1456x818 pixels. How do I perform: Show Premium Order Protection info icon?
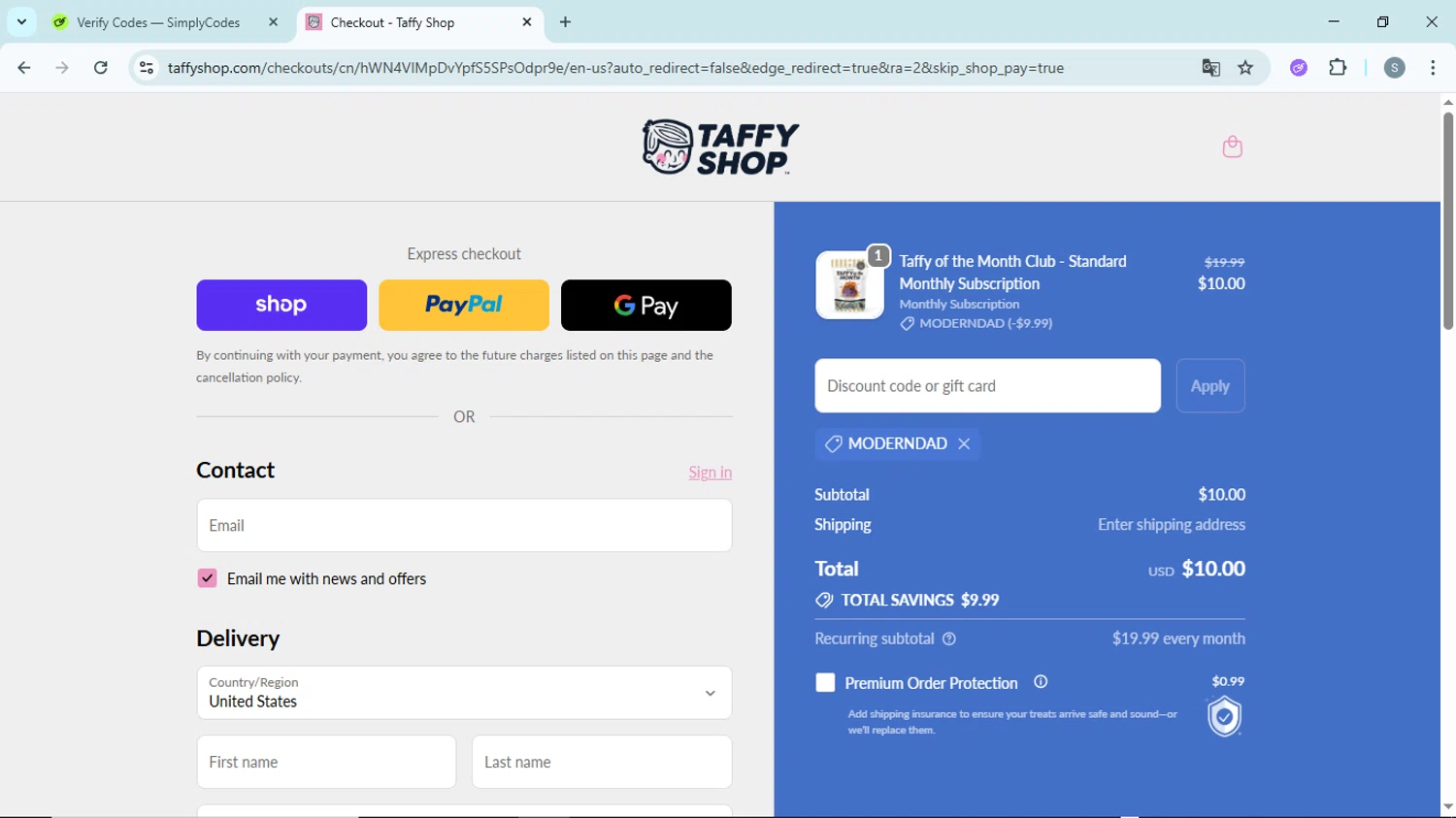[x=1041, y=682]
